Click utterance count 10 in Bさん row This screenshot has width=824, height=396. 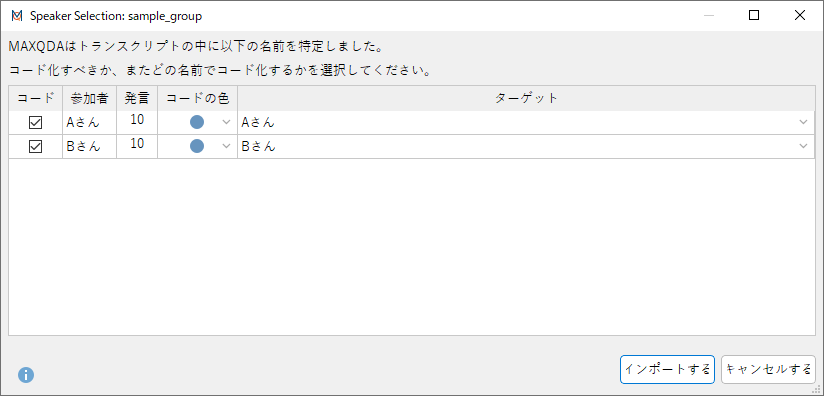pos(137,144)
